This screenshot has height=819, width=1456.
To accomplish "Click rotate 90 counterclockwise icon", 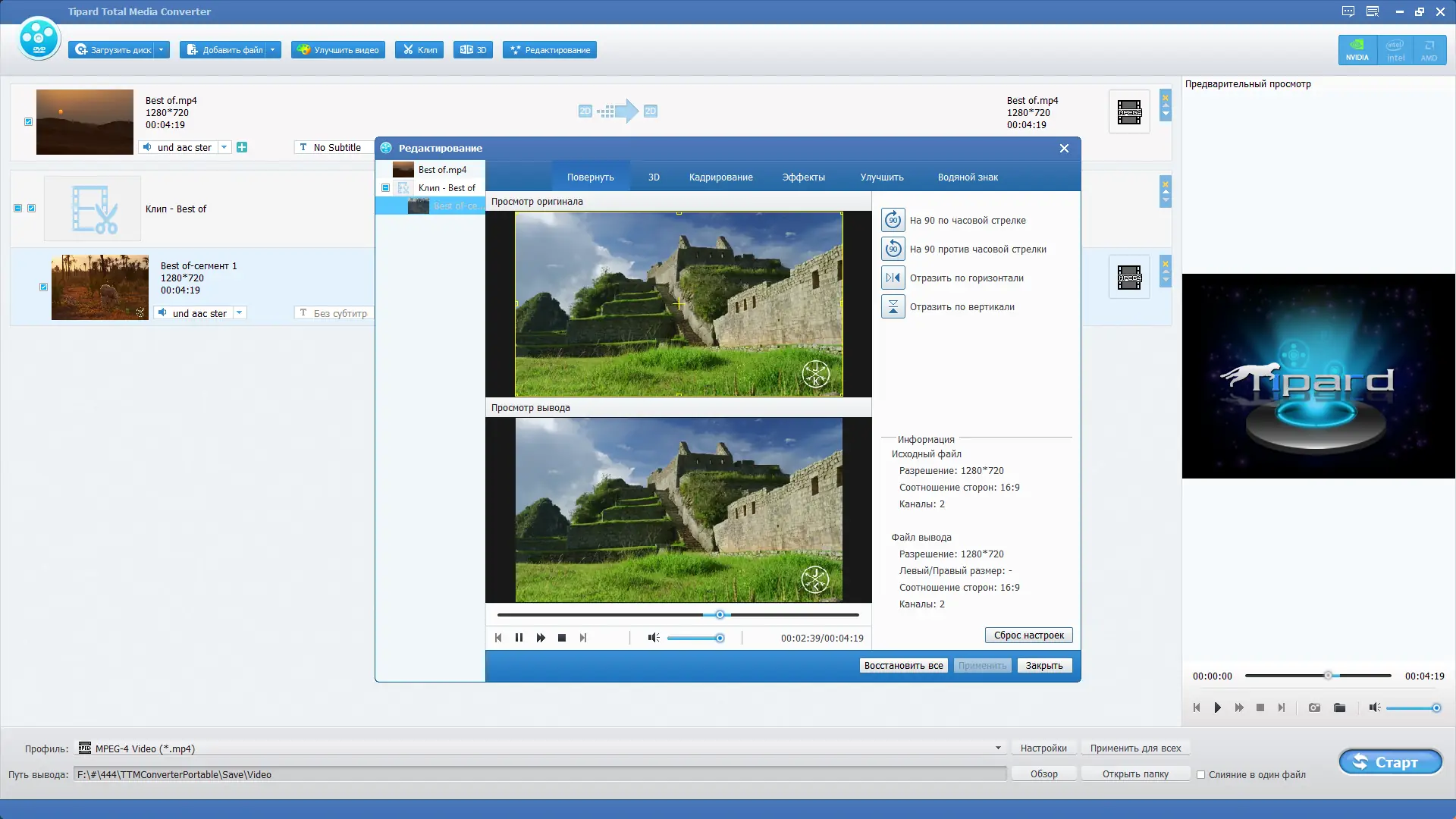I will pyautogui.click(x=893, y=249).
